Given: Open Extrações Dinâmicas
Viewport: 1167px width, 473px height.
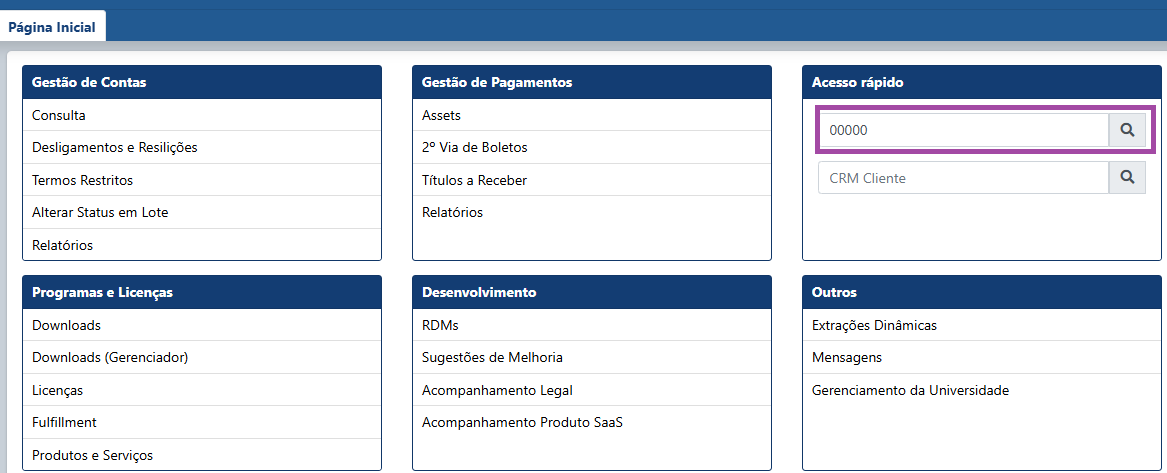Looking at the screenshot, I should pos(874,325).
